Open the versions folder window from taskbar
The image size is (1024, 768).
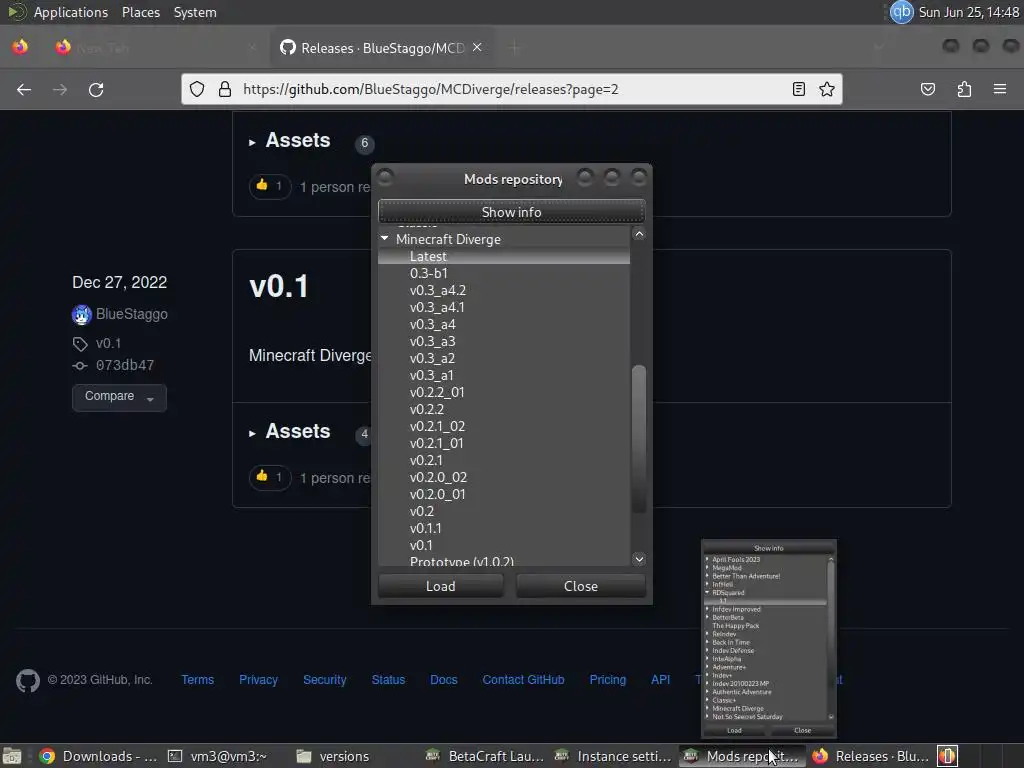click(x=333, y=756)
